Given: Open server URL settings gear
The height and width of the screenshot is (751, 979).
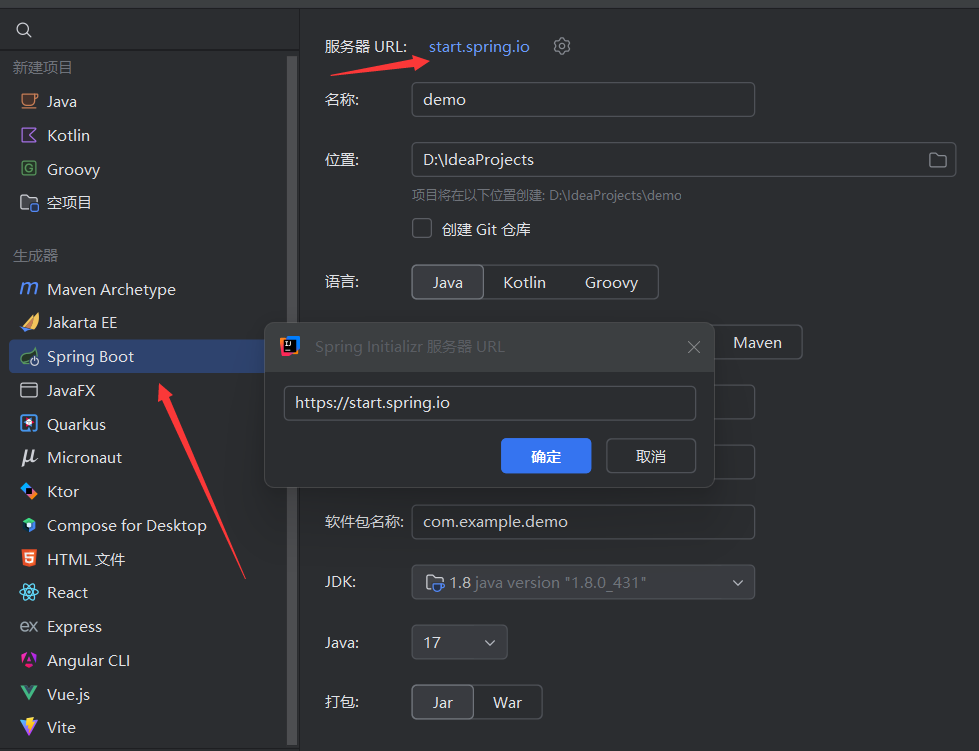Looking at the screenshot, I should 561,46.
